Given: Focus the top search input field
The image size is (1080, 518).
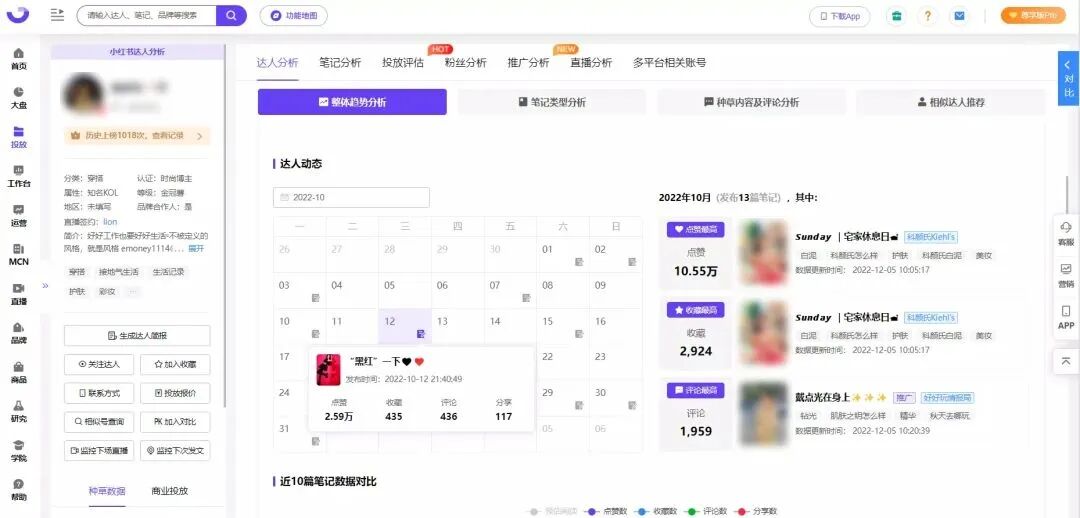Looking at the screenshot, I should (x=147, y=15).
